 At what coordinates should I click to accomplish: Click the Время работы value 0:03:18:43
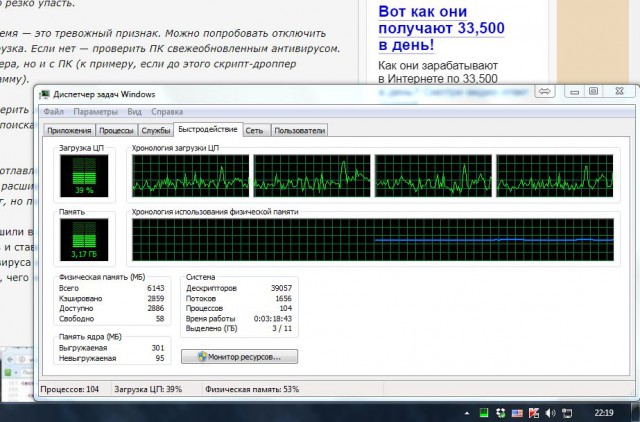273,318
